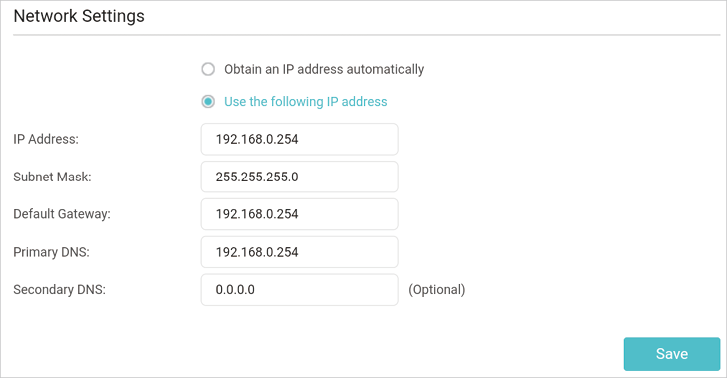Image resolution: width=727 pixels, height=378 pixels.
Task: Focus the Primary DNS input field
Action: tap(300, 252)
